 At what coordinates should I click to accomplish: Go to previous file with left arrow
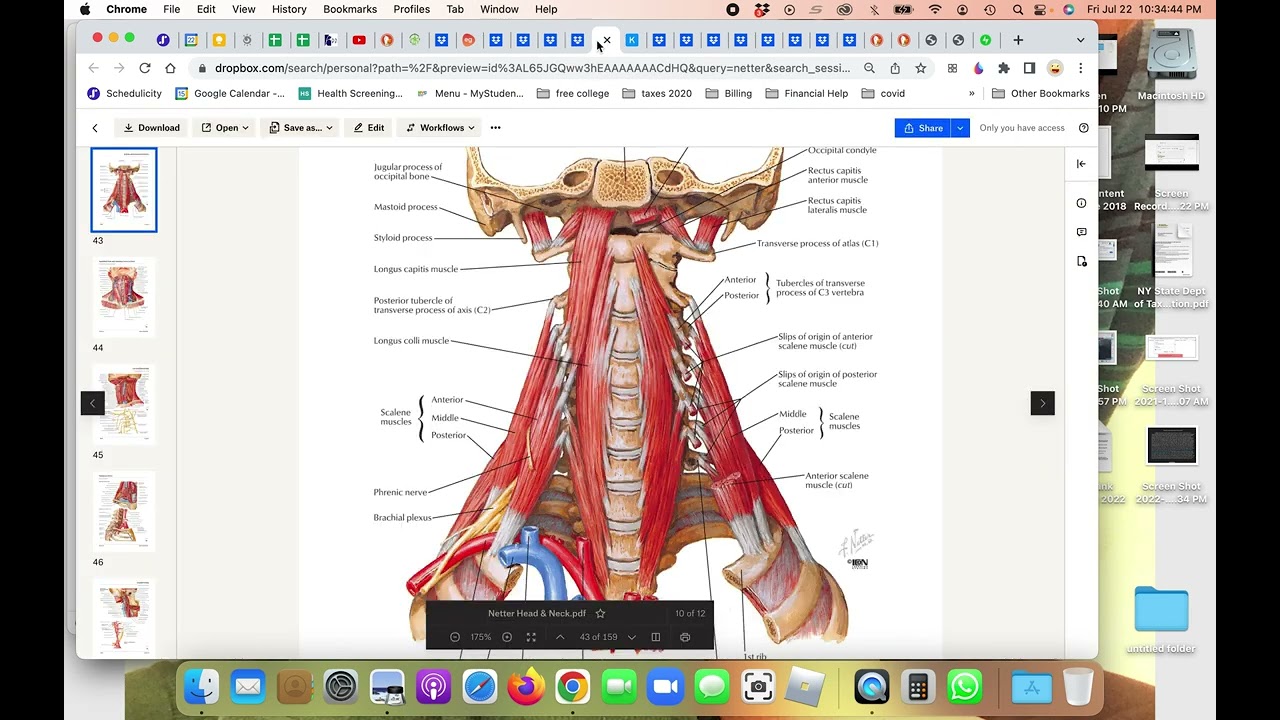[92, 403]
